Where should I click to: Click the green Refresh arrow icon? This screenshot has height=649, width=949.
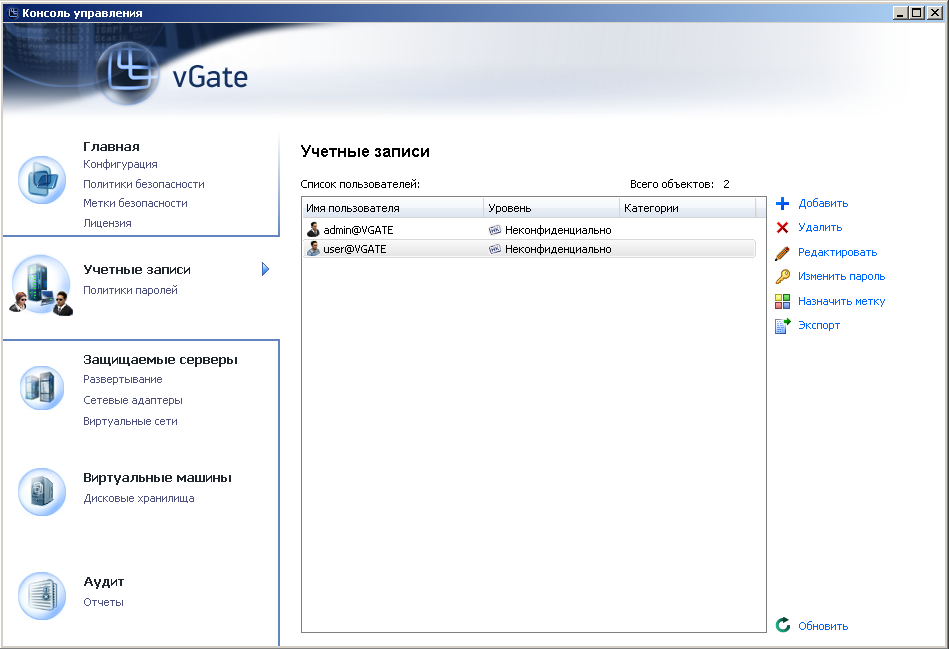tap(783, 625)
